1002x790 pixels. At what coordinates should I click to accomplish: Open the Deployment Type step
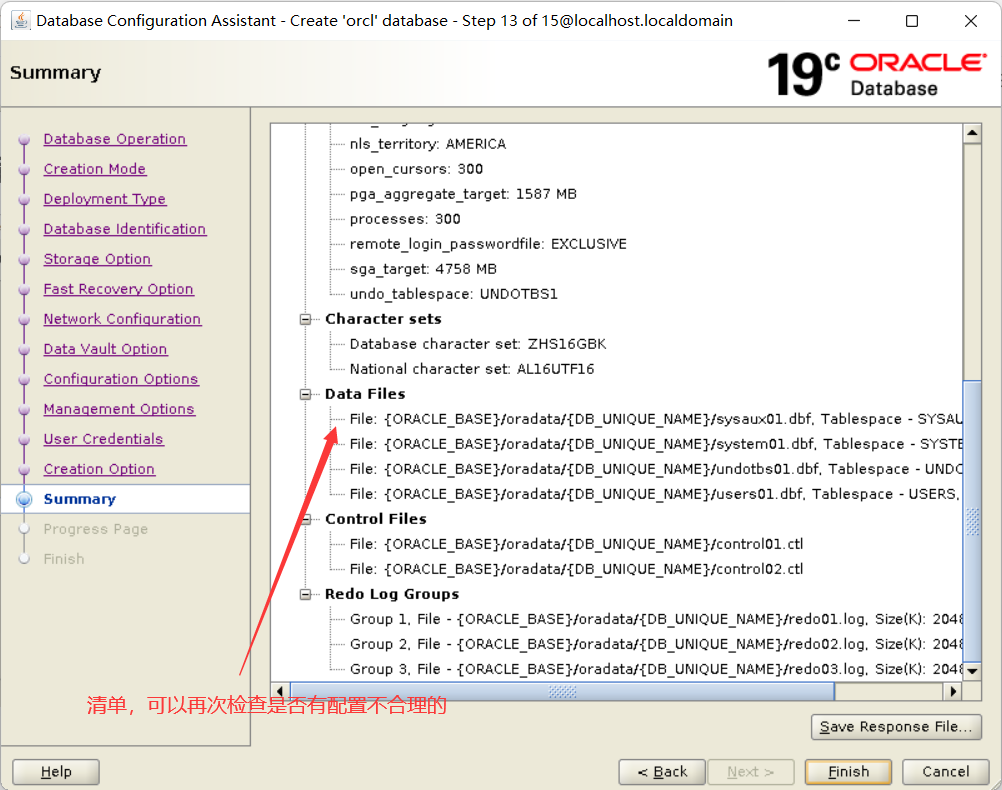coord(105,199)
